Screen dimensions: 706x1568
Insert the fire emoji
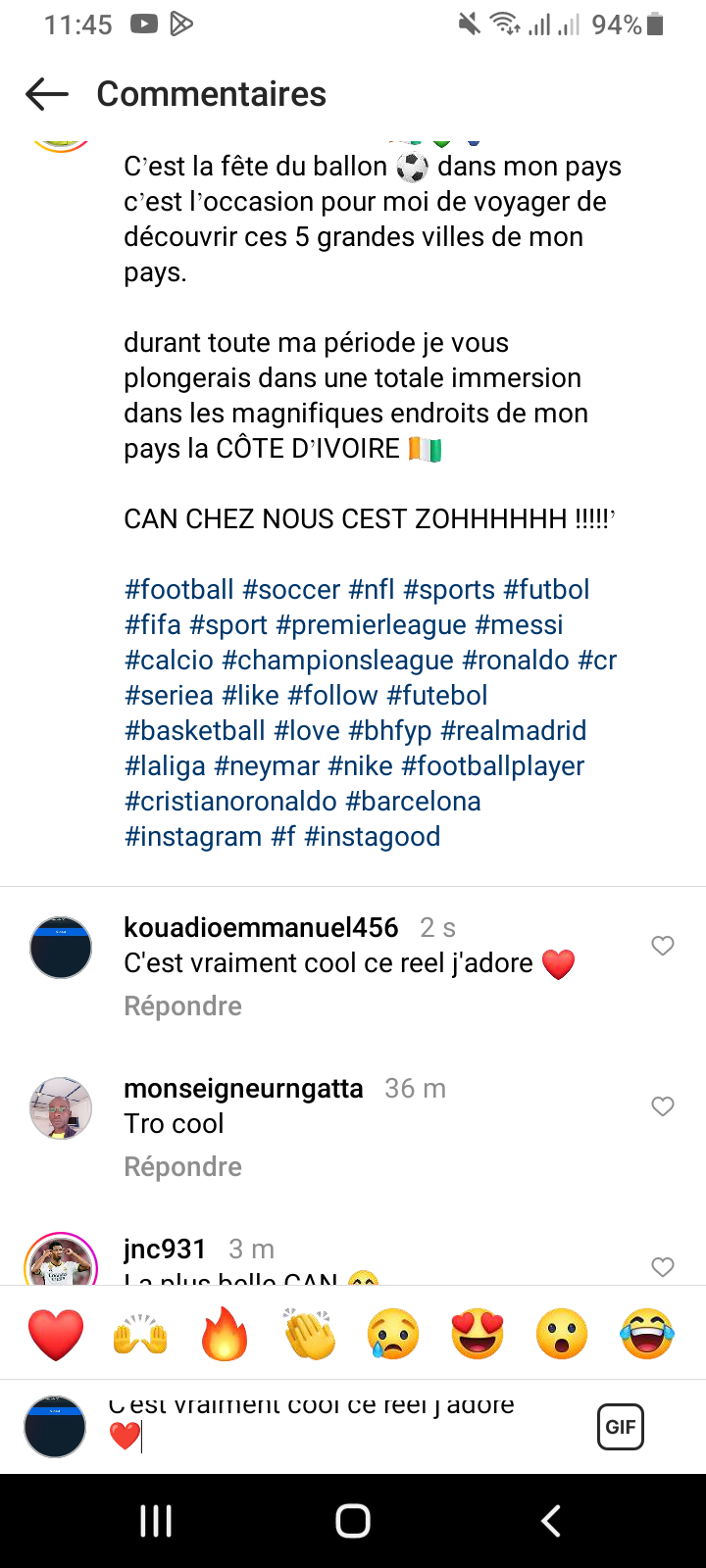(x=225, y=1334)
